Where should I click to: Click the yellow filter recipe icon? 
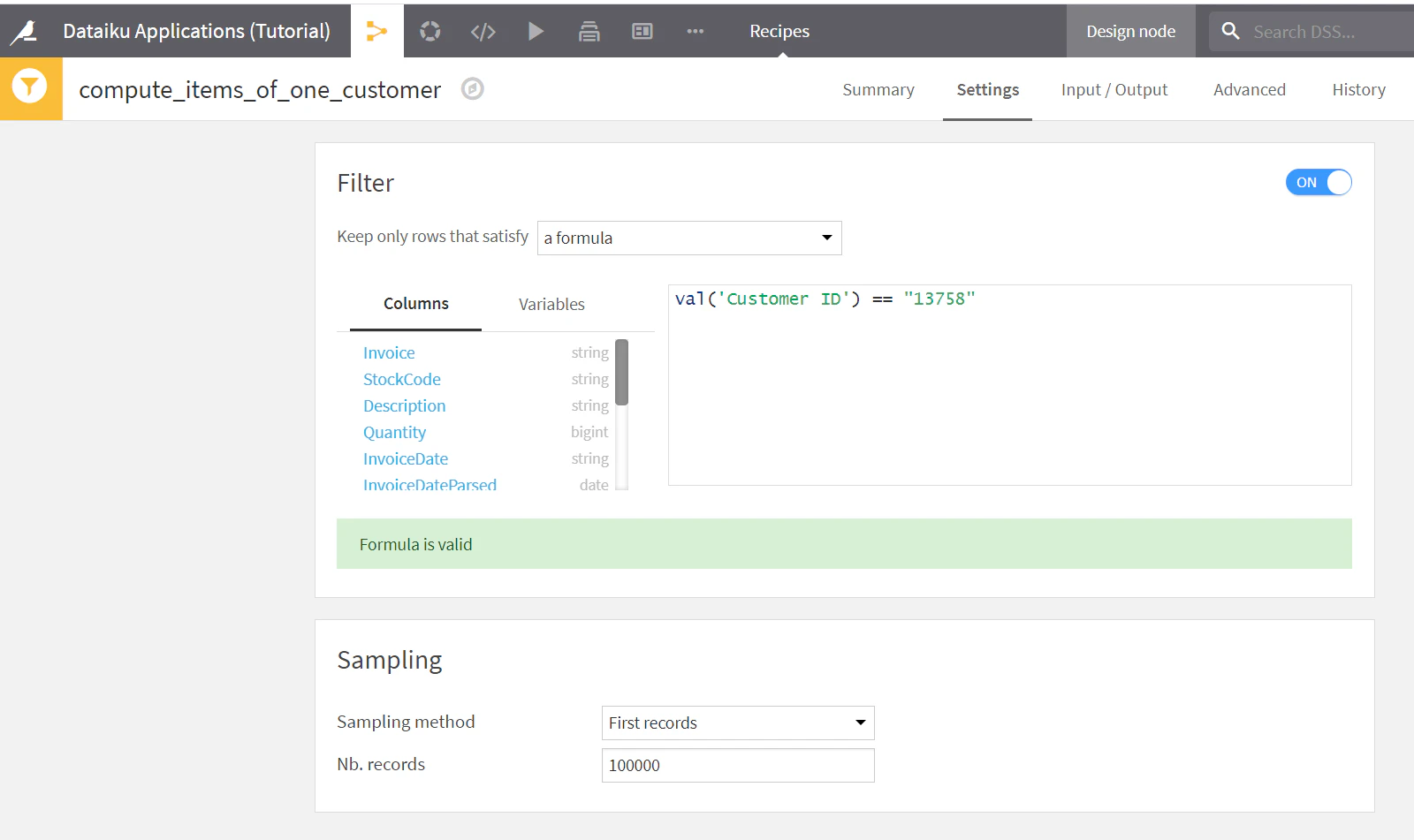coord(31,88)
